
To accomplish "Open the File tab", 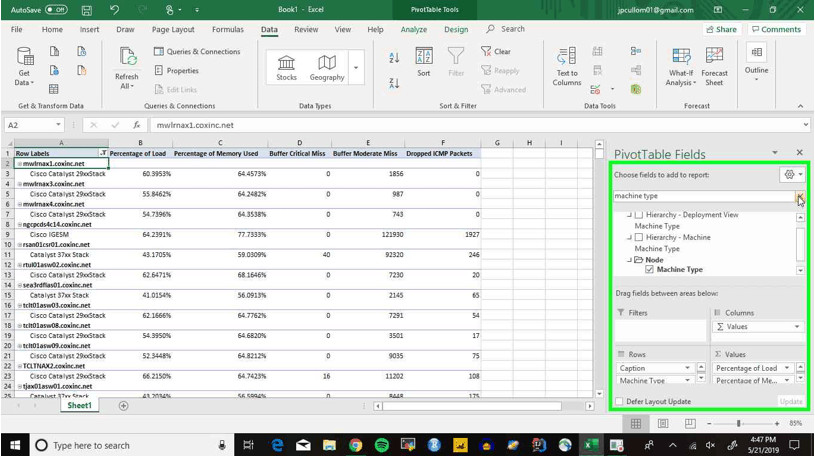I will [17, 30].
